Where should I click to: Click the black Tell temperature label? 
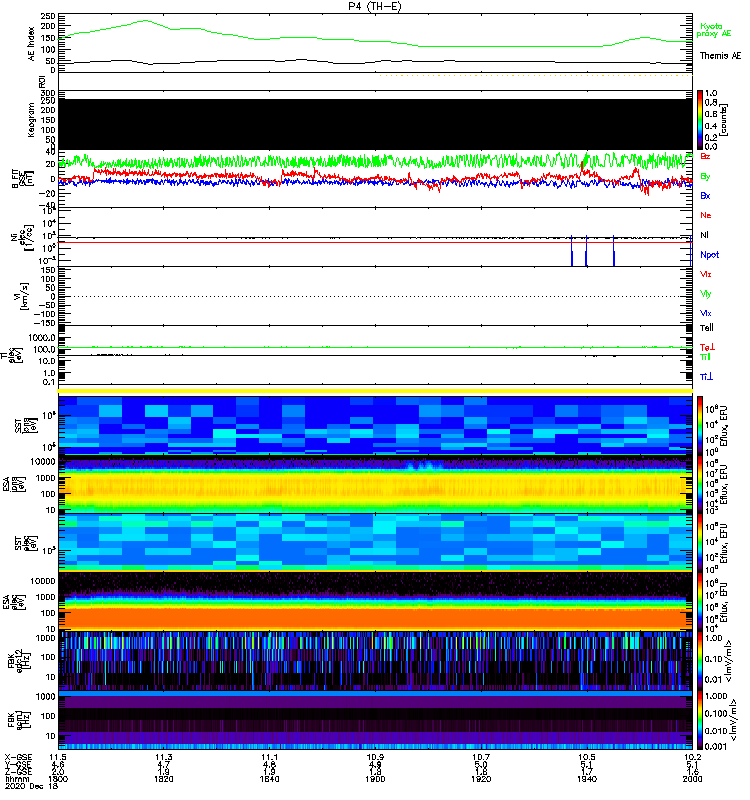[x=707, y=328]
